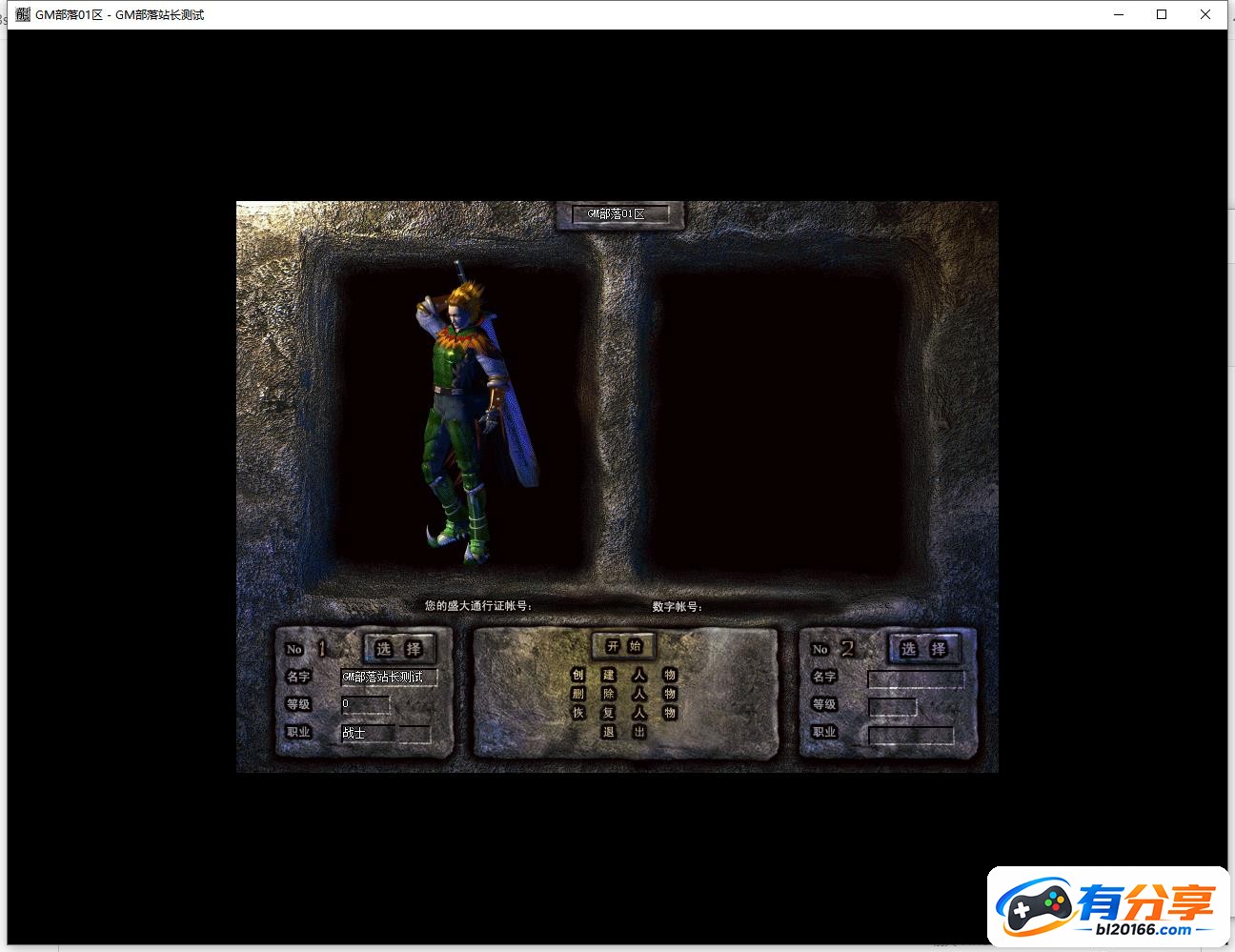
Task: Click the 选择 button for character No 1
Action: click(399, 649)
